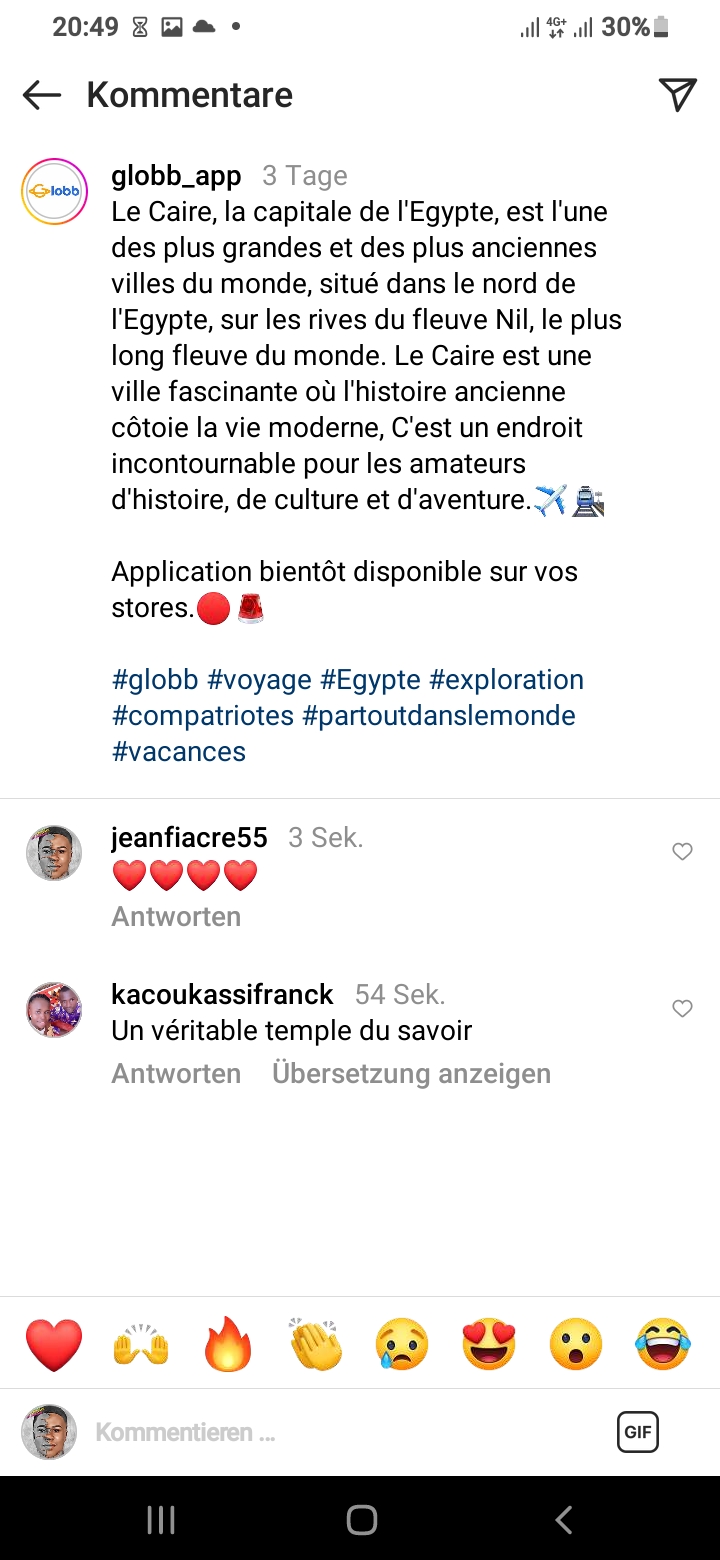This screenshot has height=1560, width=720.
Task: Tap the share paper plane icon
Action: click(x=677, y=94)
